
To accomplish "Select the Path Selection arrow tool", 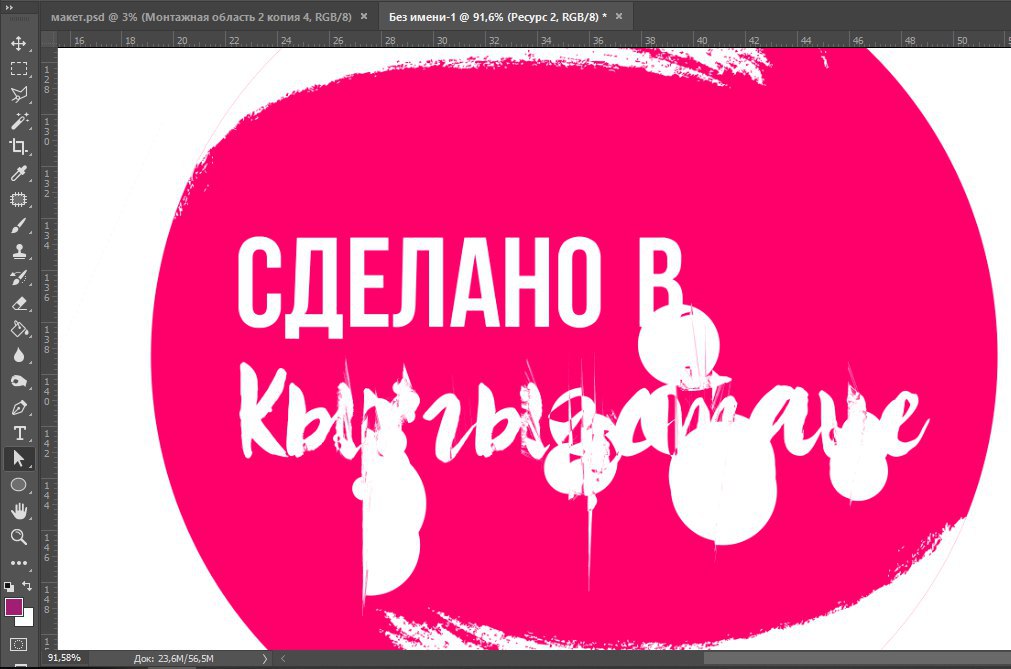I will [x=19, y=459].
